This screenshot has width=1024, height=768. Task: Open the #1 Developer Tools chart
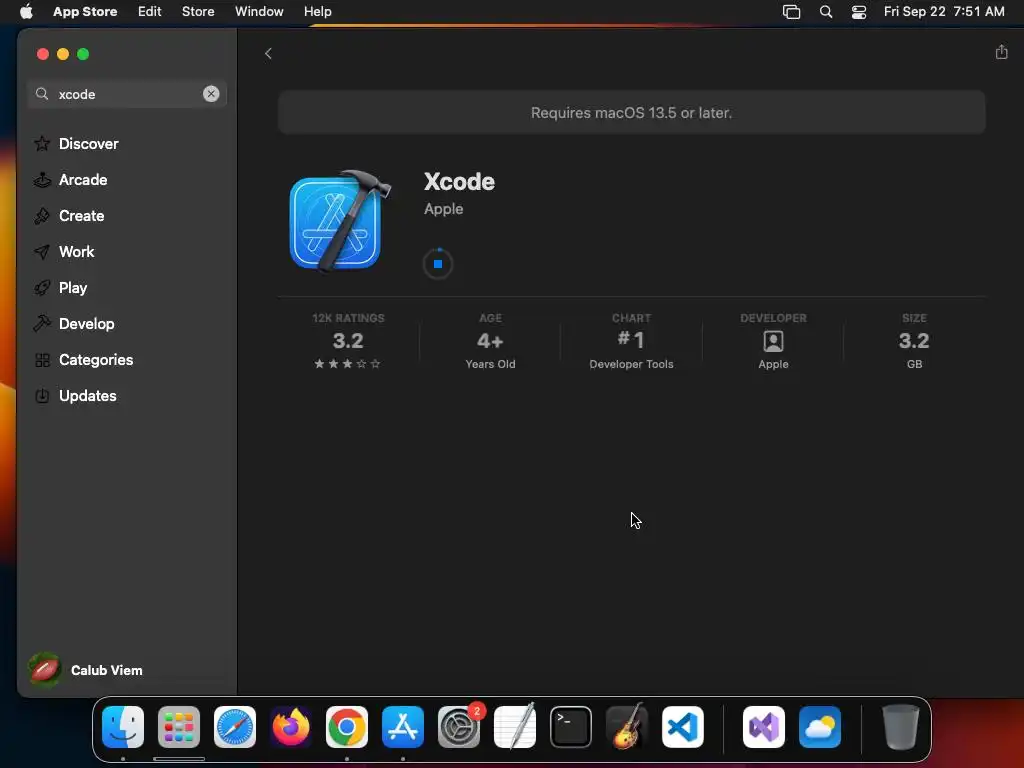pyautogui.click(x=631, y=342)
